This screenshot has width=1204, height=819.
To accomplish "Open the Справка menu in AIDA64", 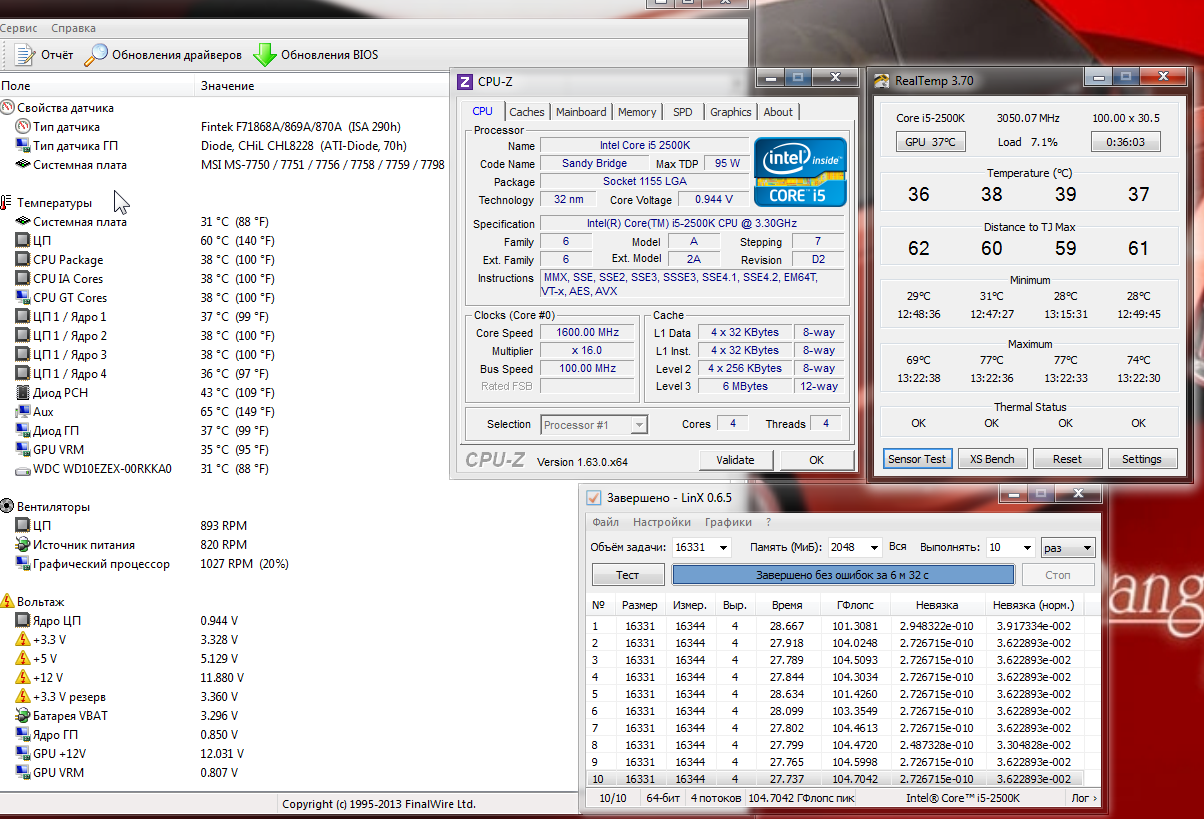I will click(74, 28).
